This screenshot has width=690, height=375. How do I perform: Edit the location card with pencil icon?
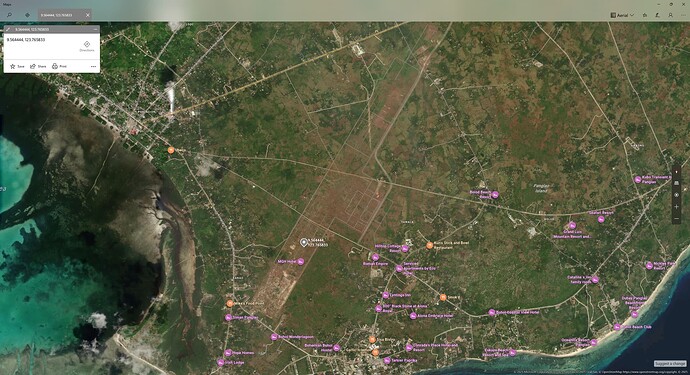coord(8,29)
